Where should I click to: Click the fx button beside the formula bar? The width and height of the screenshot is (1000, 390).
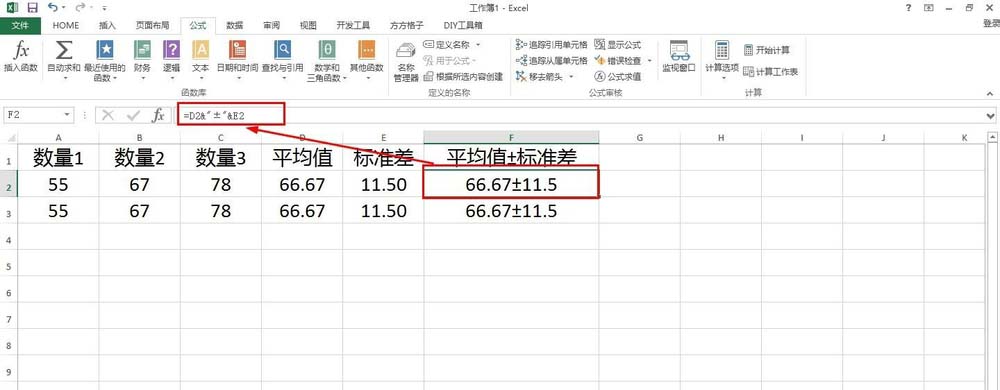[158, 115]
